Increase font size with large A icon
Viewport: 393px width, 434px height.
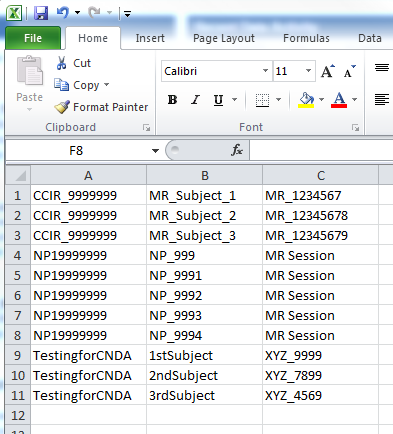click(x=328, y=71)
